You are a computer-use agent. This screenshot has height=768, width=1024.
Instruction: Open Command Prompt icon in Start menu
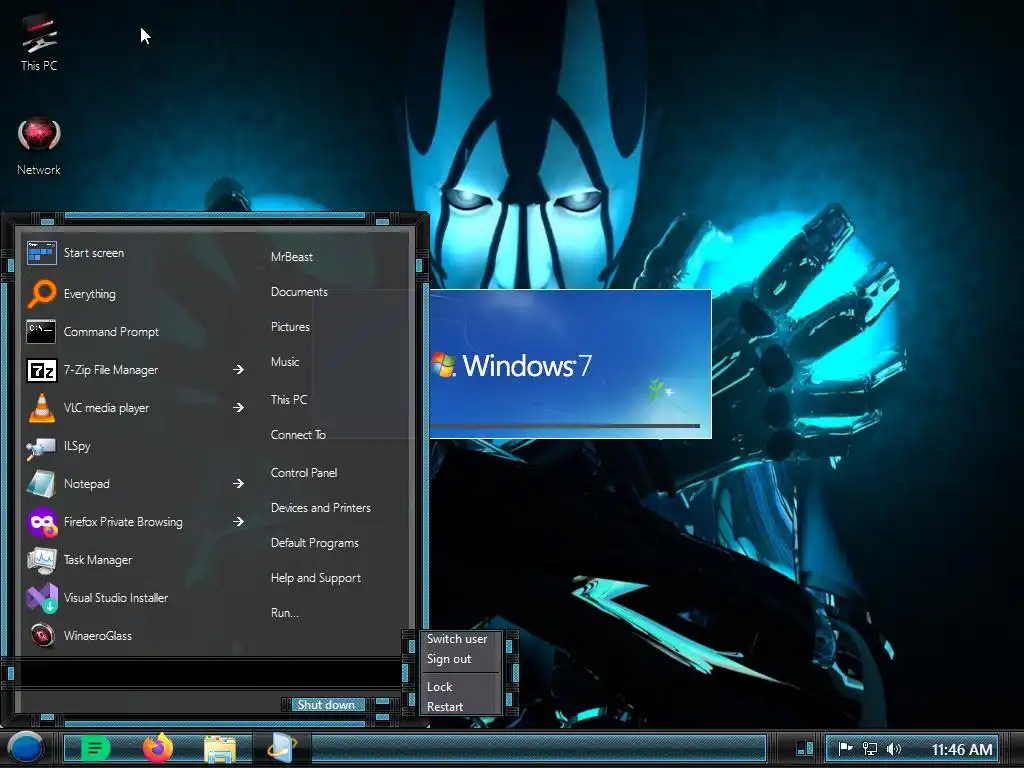pos(40,332)
